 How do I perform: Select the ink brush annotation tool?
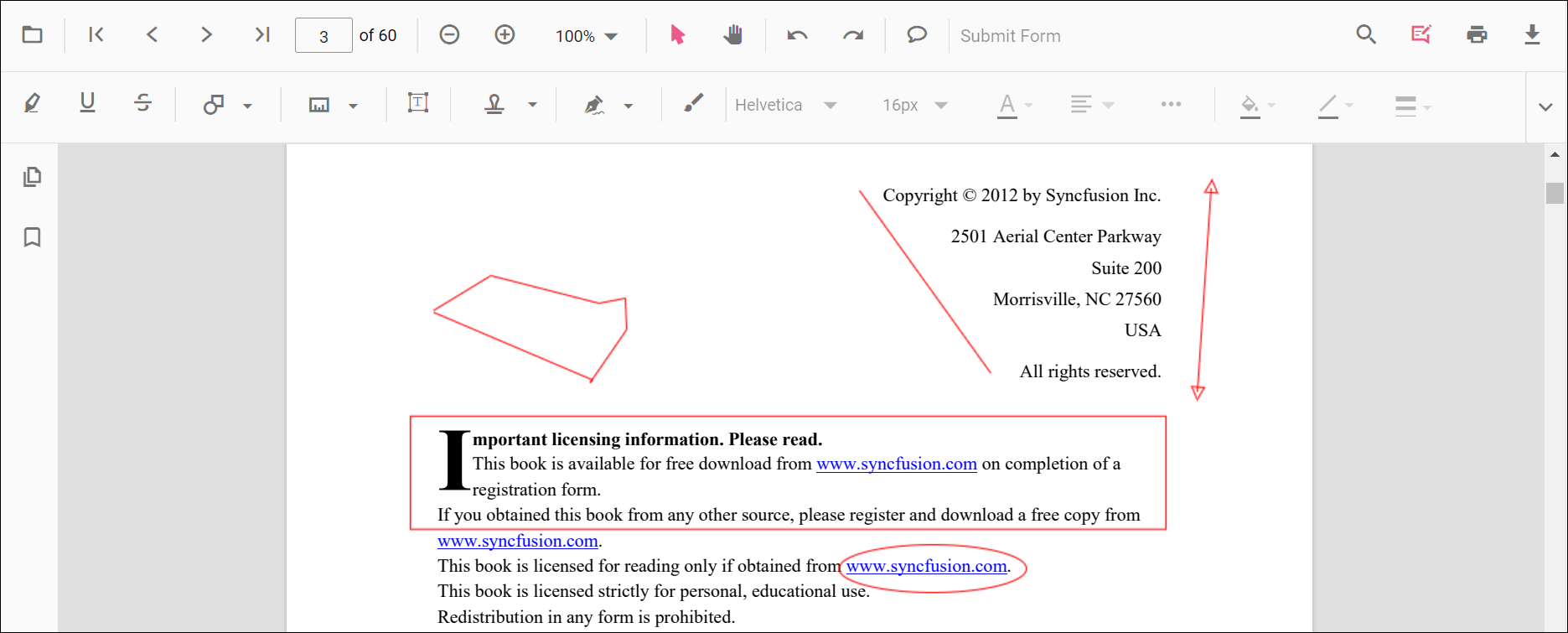point(693,103)
